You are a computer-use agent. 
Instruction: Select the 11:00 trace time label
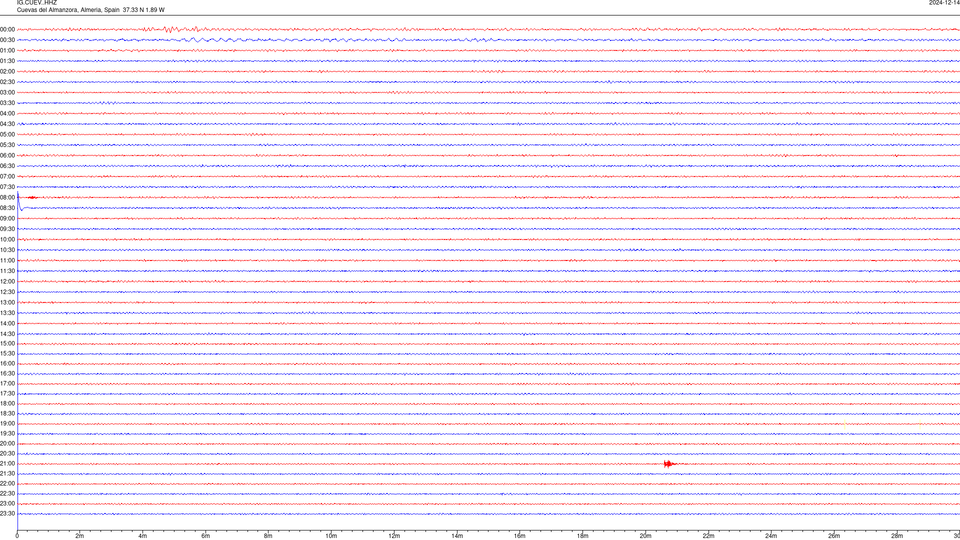[x=7, y=261]
